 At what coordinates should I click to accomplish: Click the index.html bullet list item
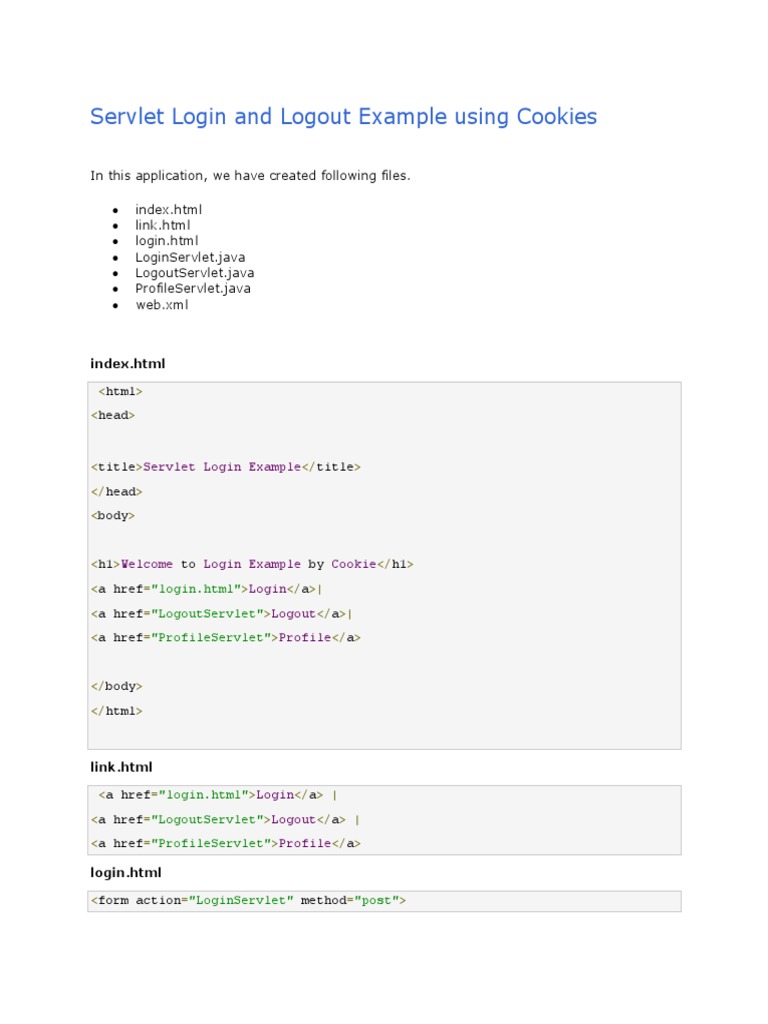pos(168,210)
